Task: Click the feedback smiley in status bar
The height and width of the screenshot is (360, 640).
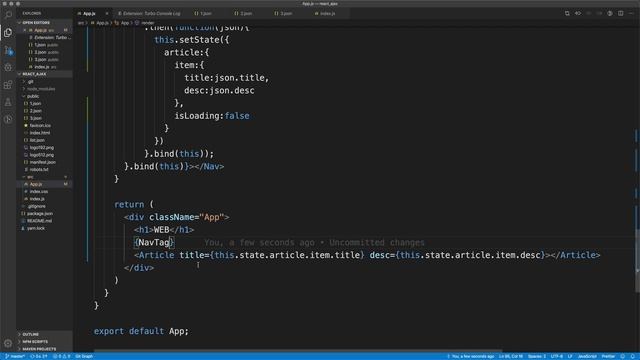Action: [x=623, y=356]
